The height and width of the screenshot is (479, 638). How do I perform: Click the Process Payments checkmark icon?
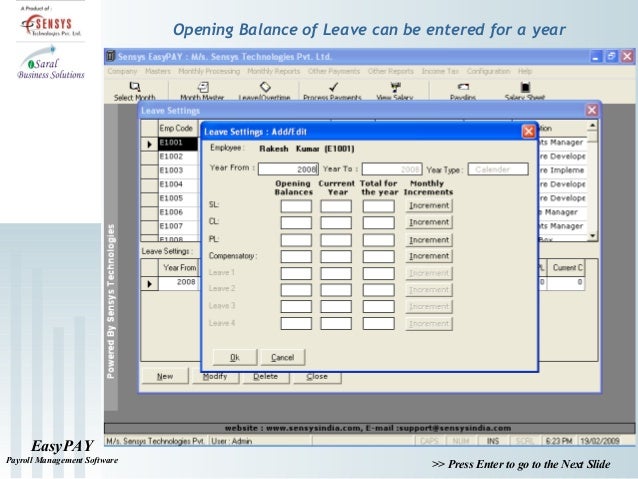point(333,87)
